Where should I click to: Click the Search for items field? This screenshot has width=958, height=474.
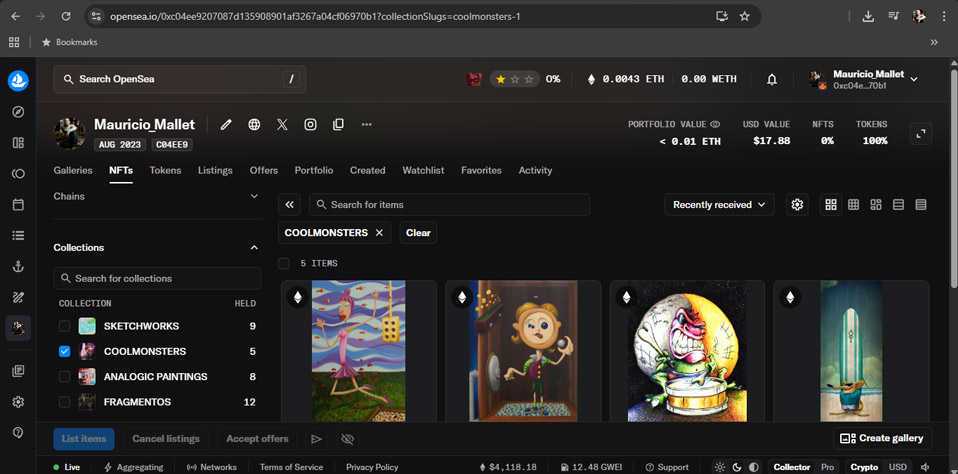(450, 205)
